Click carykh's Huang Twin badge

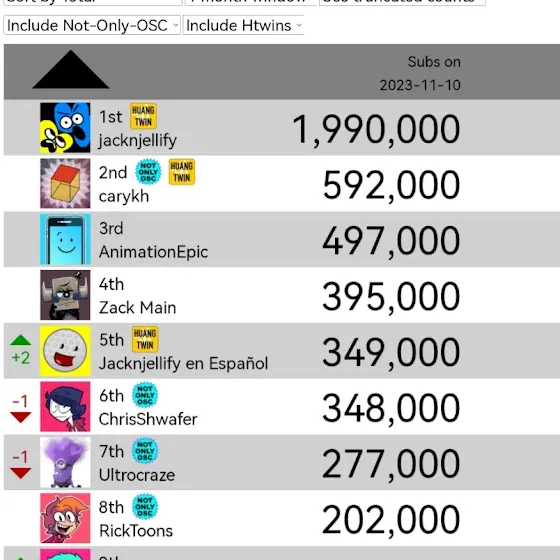click(x=182, y=172)
